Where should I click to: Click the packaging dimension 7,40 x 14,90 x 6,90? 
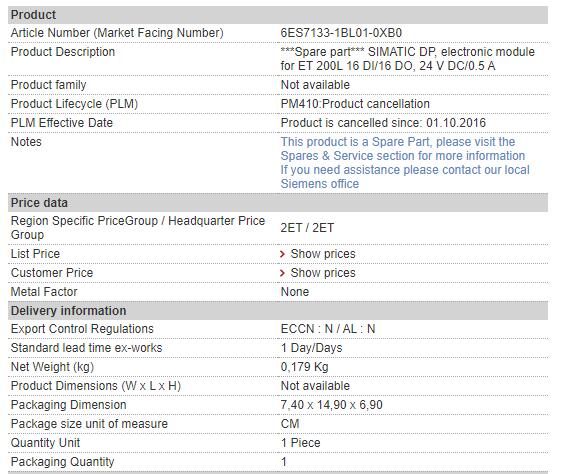click(x=332, y=405)
